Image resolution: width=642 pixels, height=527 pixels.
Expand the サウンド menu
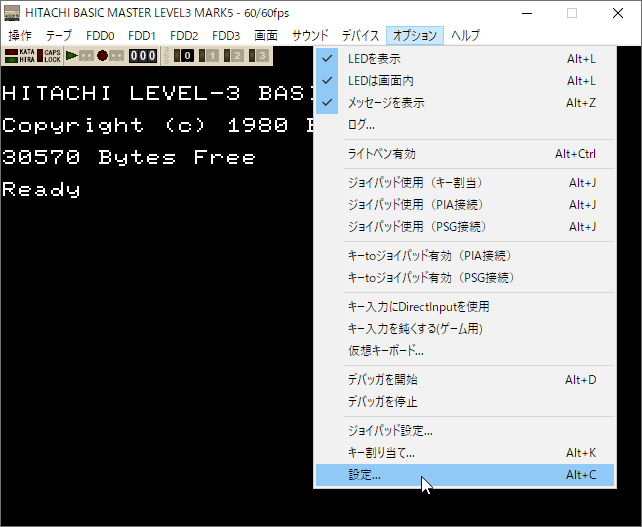pos(310,35)
